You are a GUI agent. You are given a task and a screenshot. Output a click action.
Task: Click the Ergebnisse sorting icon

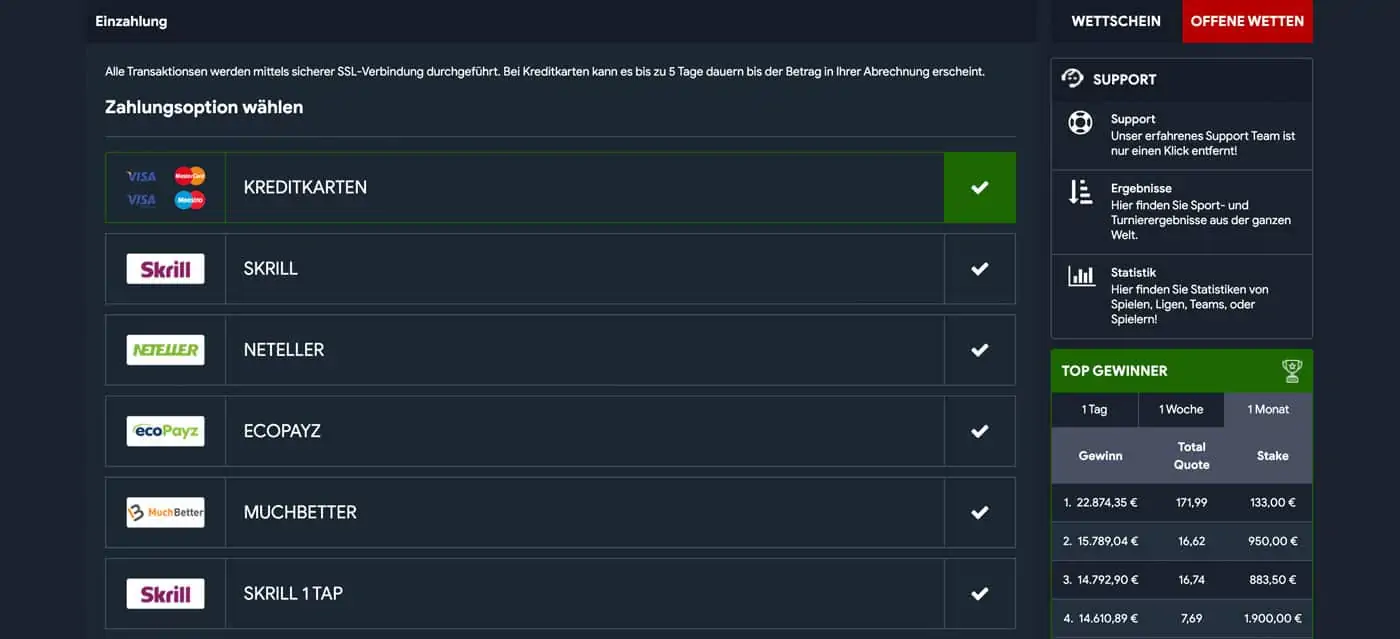click(1080, 192)
